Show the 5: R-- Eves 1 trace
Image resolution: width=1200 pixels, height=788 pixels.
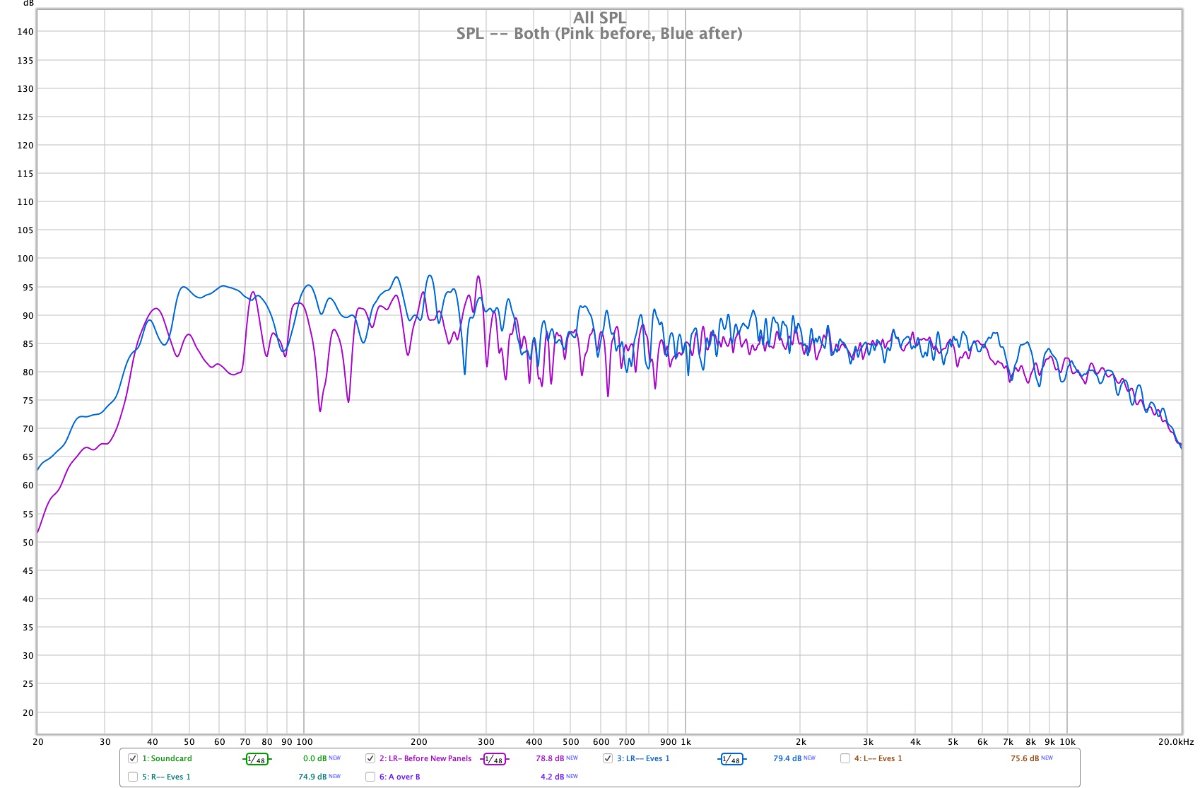click(x=134, y=776)
